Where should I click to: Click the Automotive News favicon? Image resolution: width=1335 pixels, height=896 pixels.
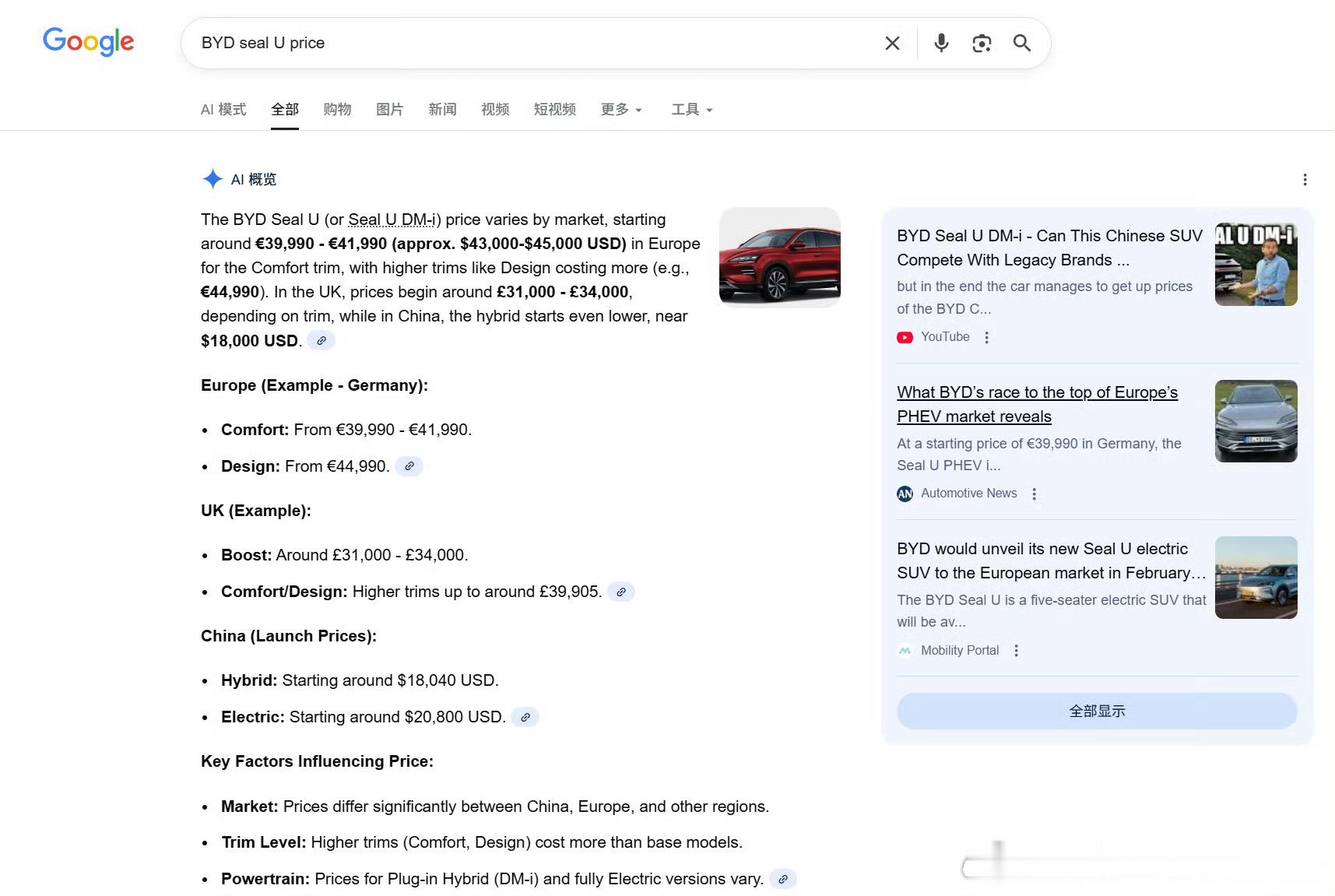click(905, 494)
